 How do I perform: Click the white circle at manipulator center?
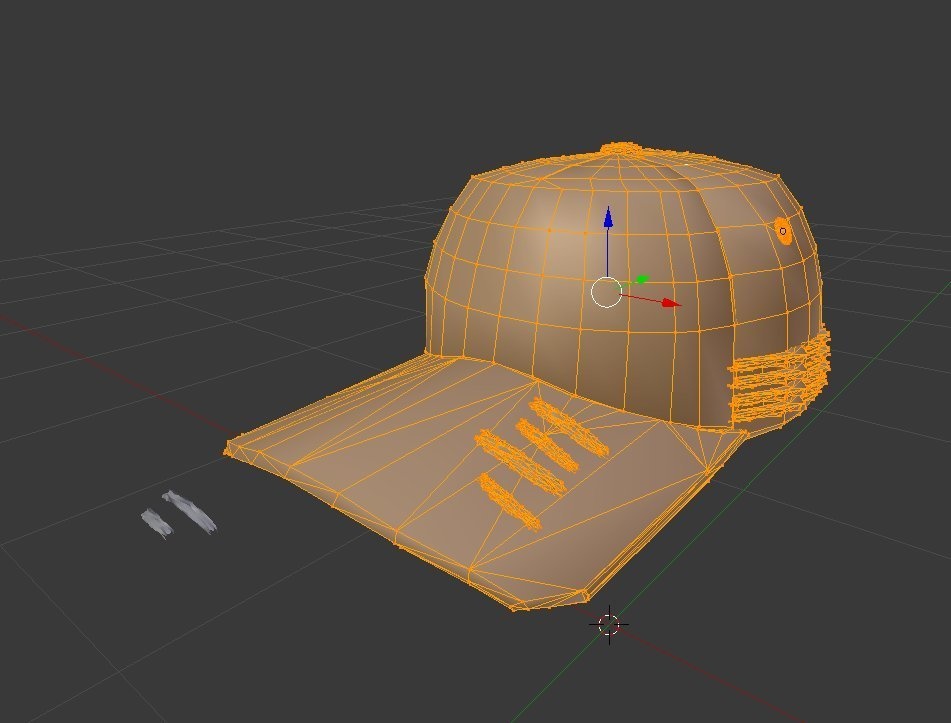[606, 292]
